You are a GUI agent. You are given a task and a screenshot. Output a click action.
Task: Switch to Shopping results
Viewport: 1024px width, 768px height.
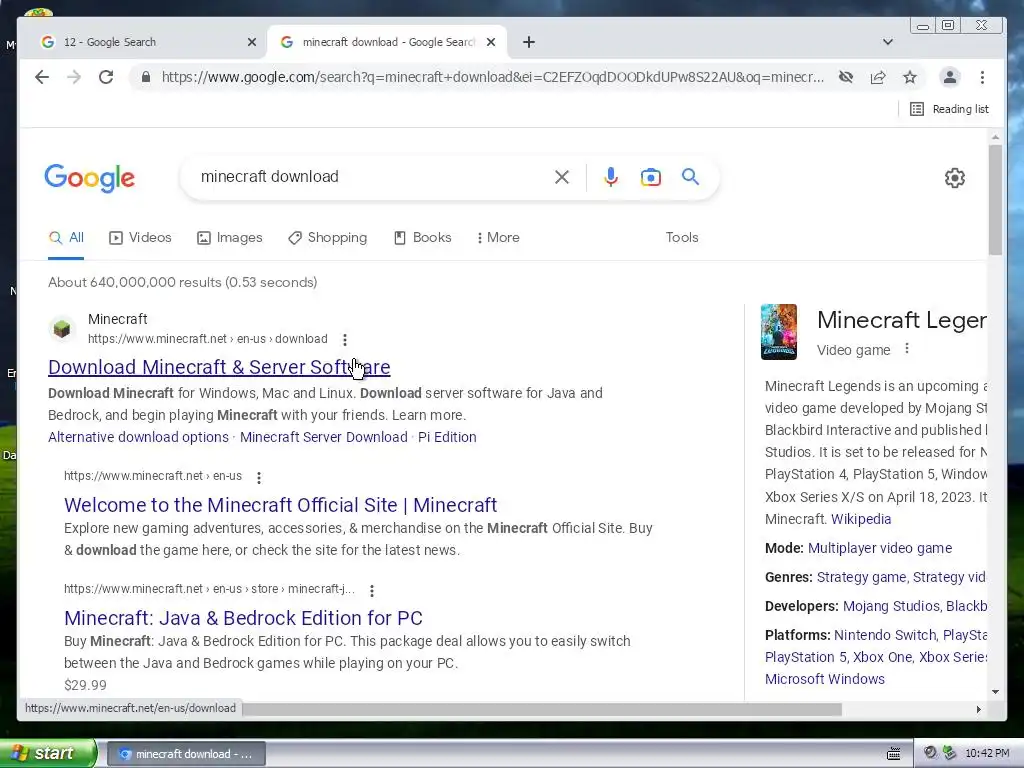[x=327, y=238]
